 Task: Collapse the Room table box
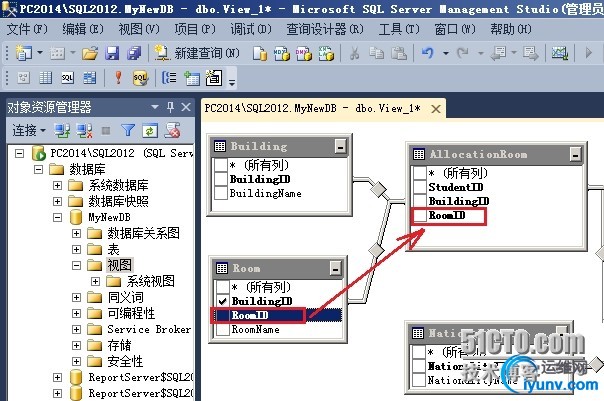pos(335,268)
